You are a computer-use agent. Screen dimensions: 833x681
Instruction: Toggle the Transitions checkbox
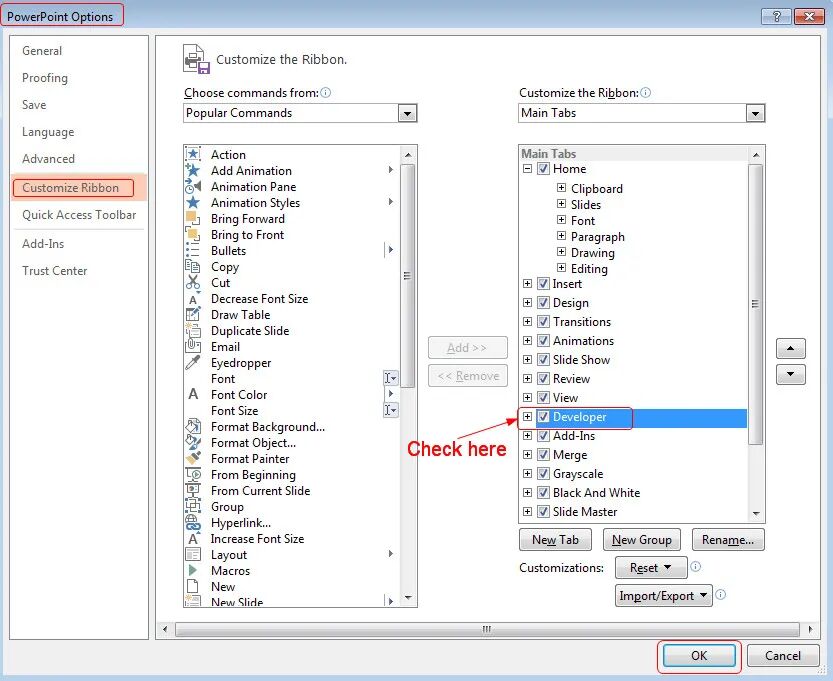(x=543, y=321)
